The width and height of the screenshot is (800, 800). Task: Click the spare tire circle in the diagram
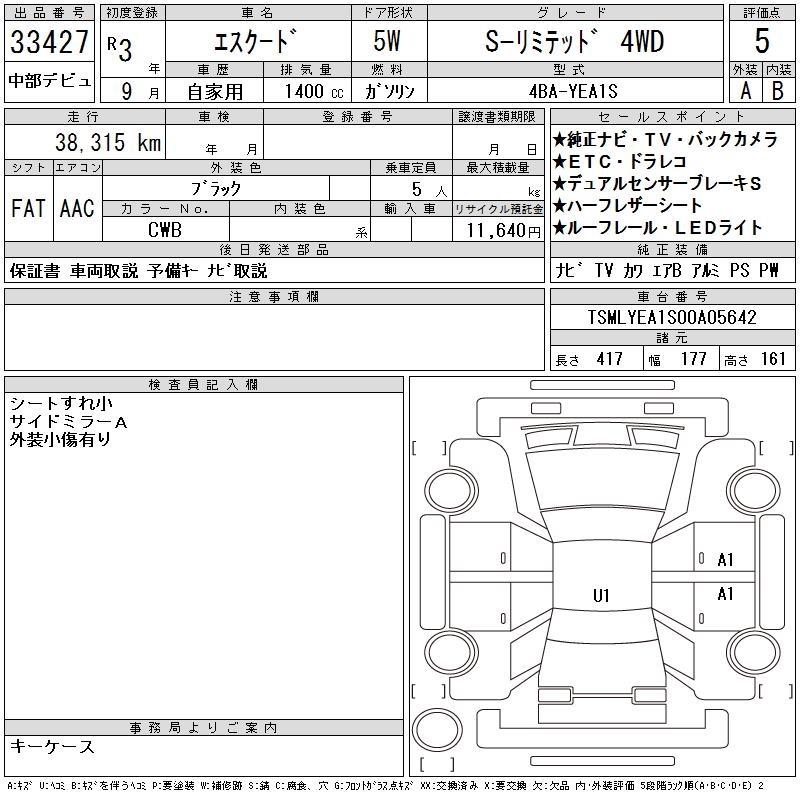click(437, 730)
